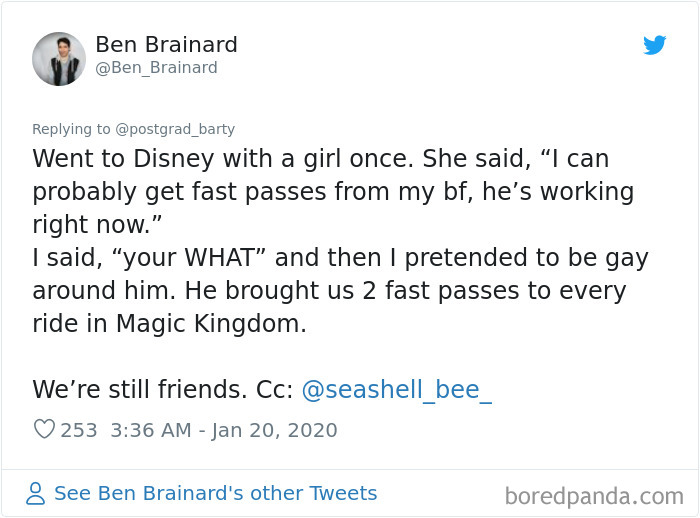Open the @postgrad_barty mention
Image resolution: width=700 pixels, height=518 pixels.
pos(175,129)
